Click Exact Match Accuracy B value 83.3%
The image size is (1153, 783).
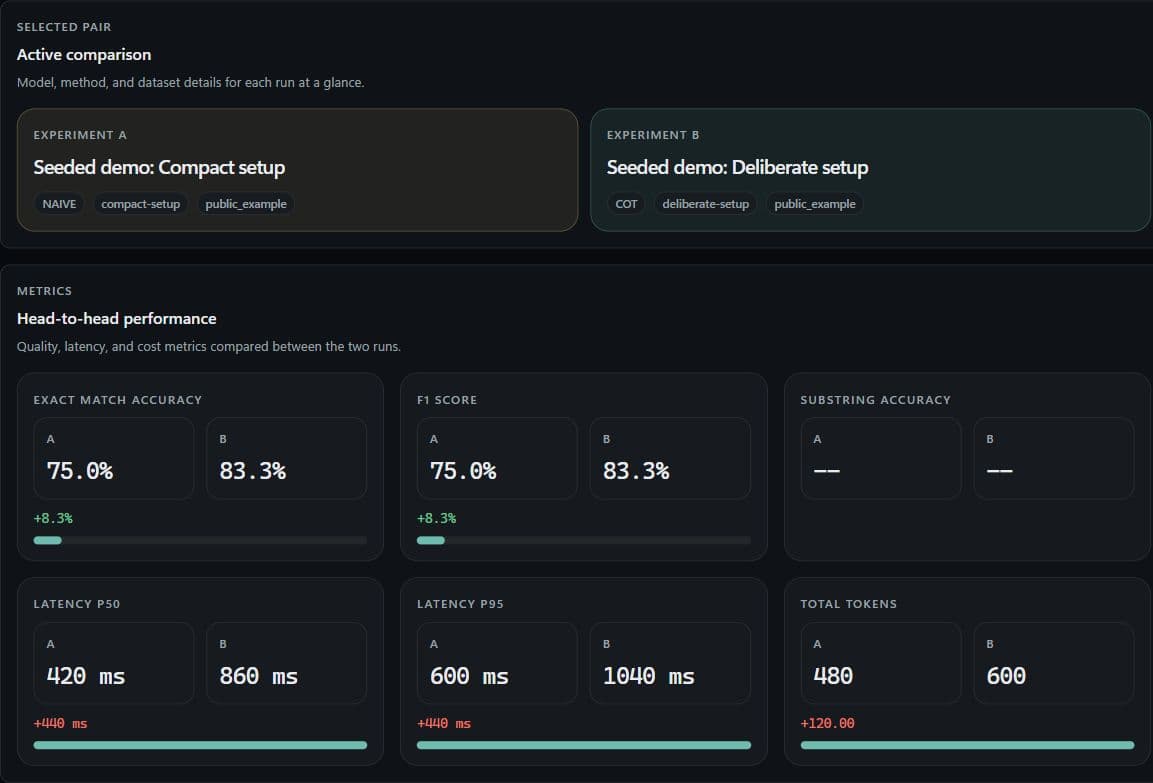pos(252,471)
